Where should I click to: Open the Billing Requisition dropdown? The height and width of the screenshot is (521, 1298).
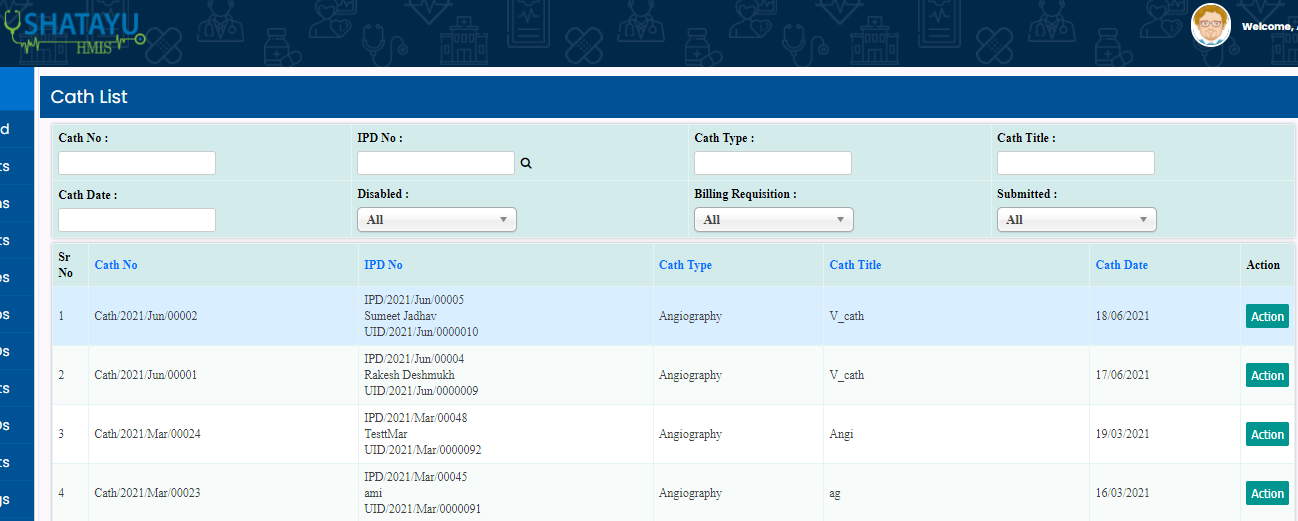(x=773, y=220)
